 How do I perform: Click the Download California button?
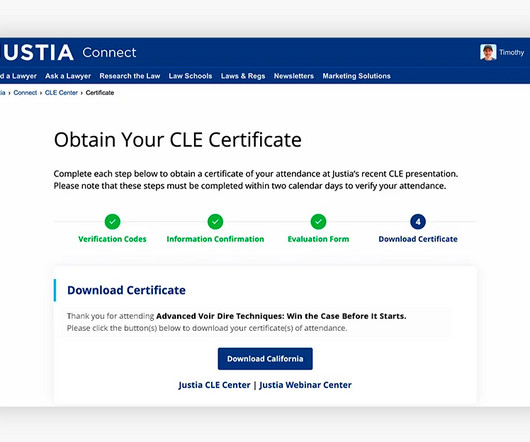click(x=265, y=359)
